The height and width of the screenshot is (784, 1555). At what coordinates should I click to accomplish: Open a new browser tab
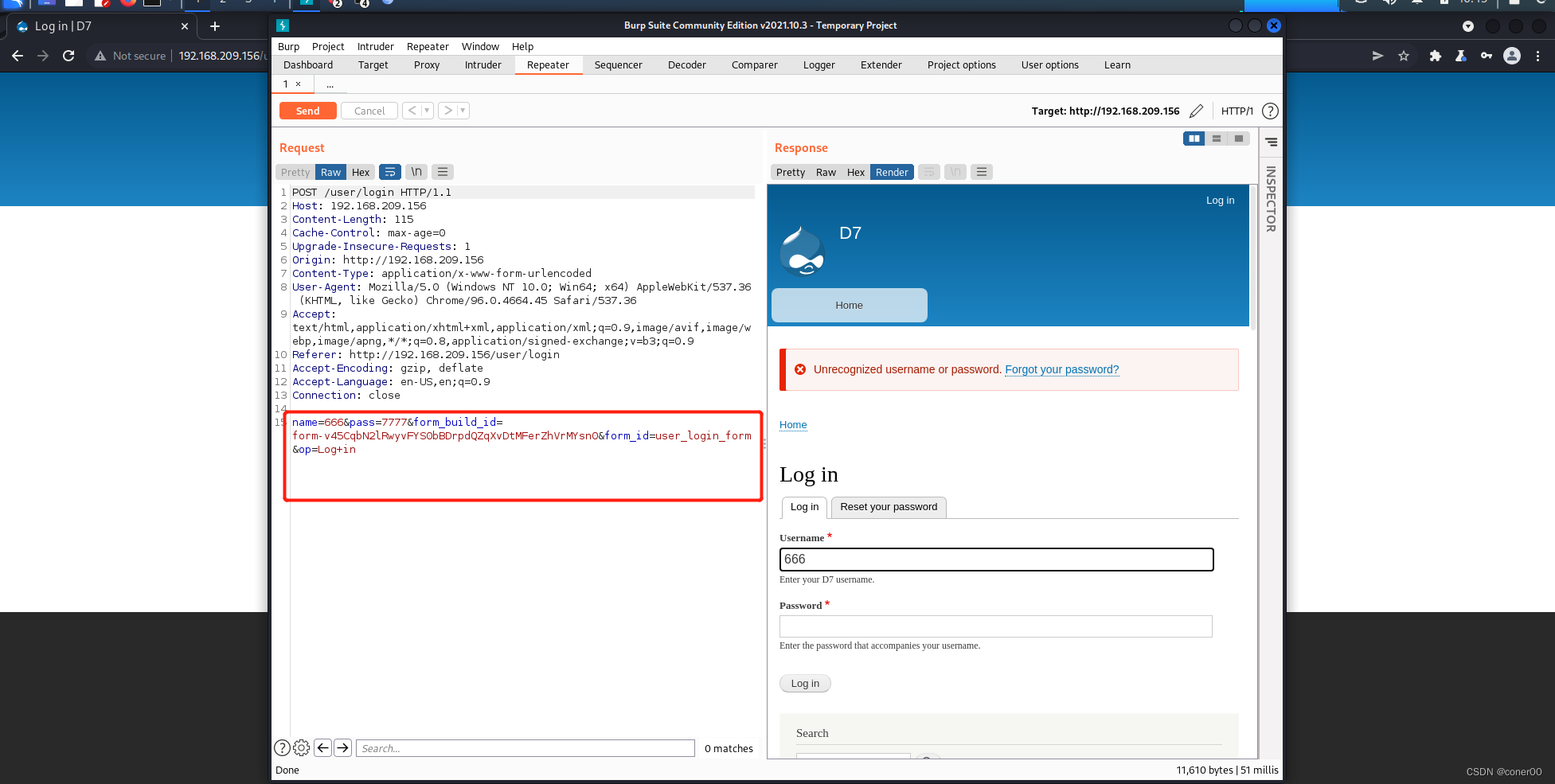(x=214, y=26)
